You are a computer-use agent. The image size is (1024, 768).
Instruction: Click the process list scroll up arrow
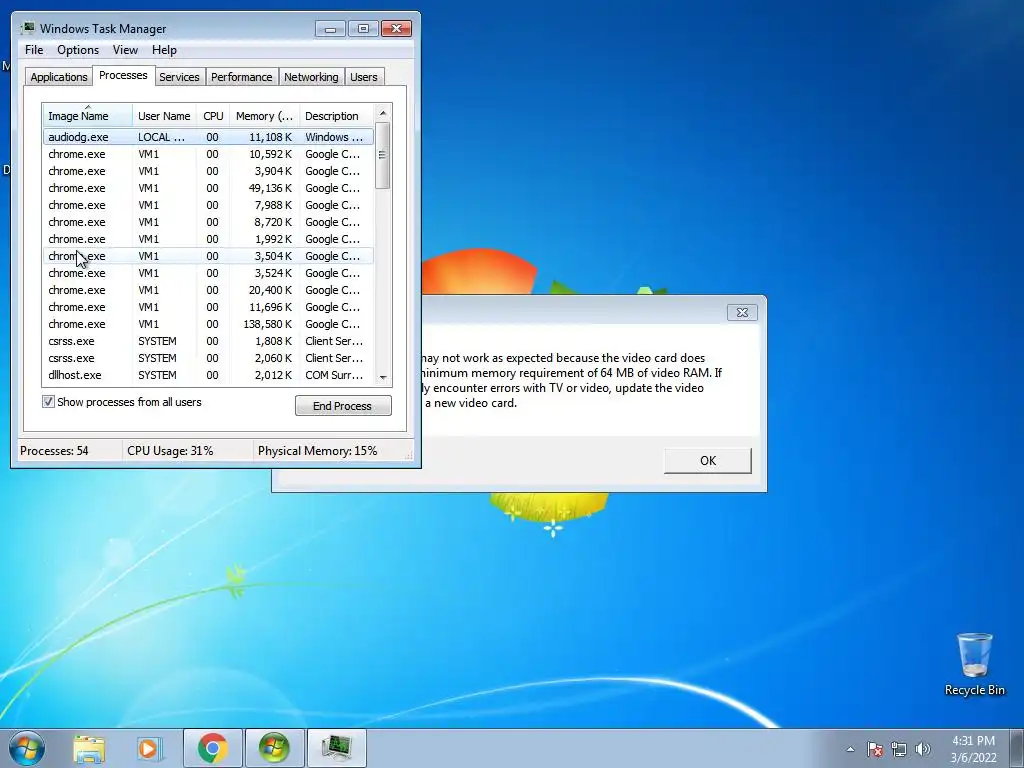pyautogui.click(x=383, y=113)
